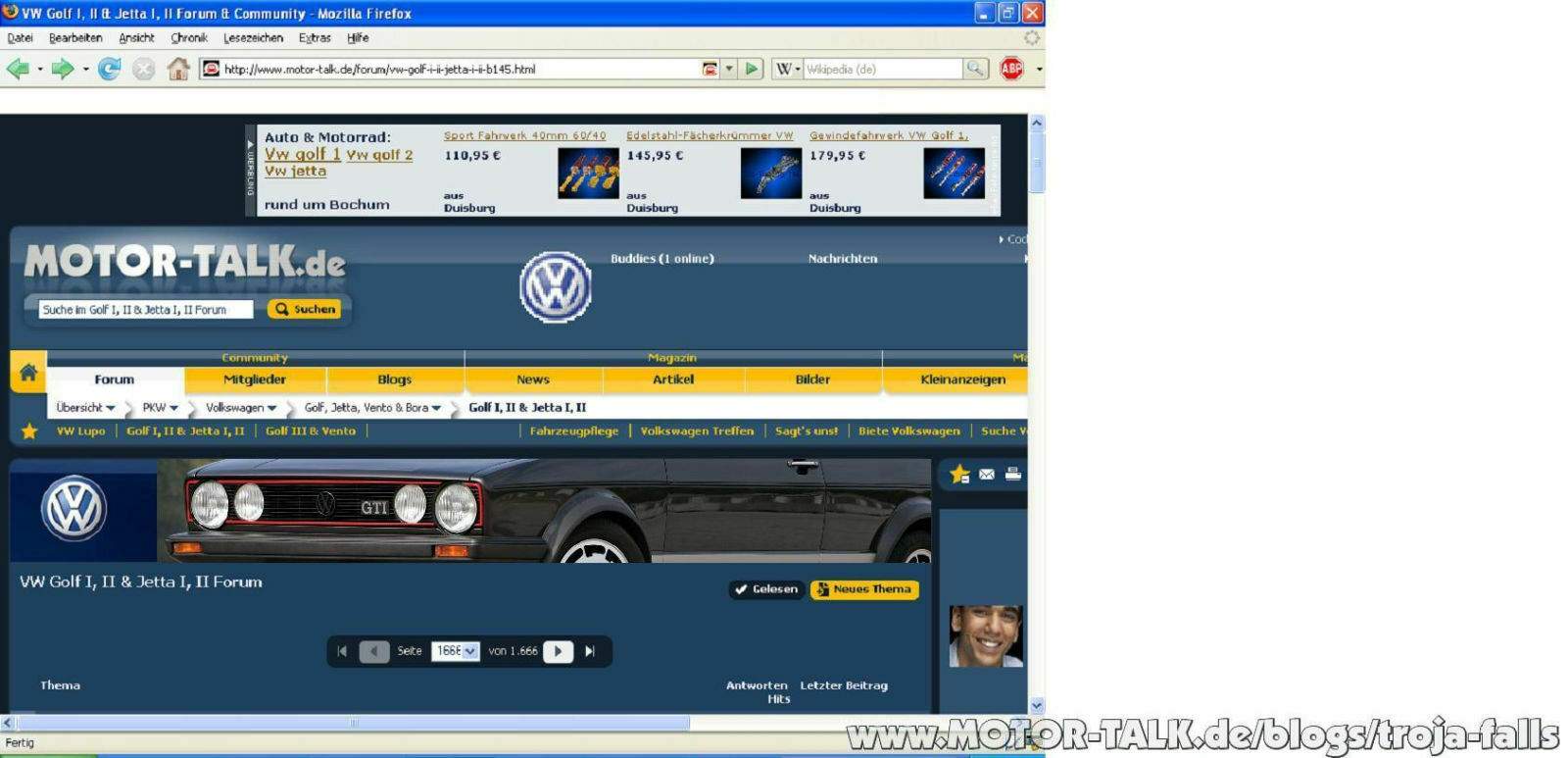Click the green Go arrow beside URL bar

pos(752,69)
